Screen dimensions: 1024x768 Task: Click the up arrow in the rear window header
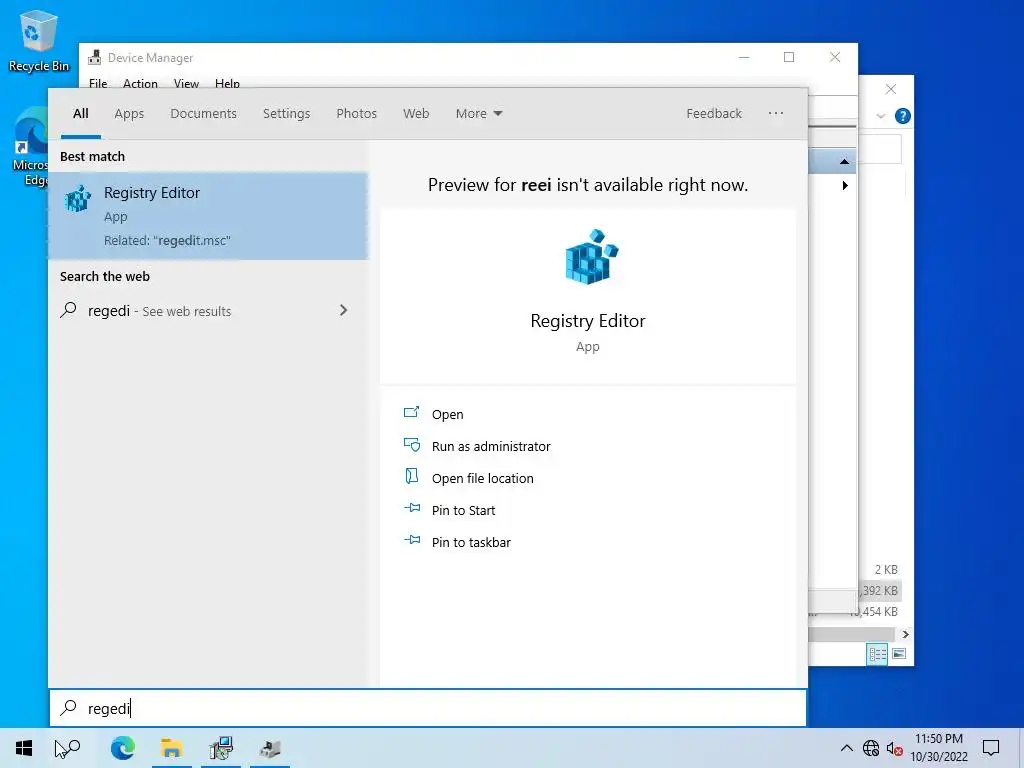tap(844, 161)
